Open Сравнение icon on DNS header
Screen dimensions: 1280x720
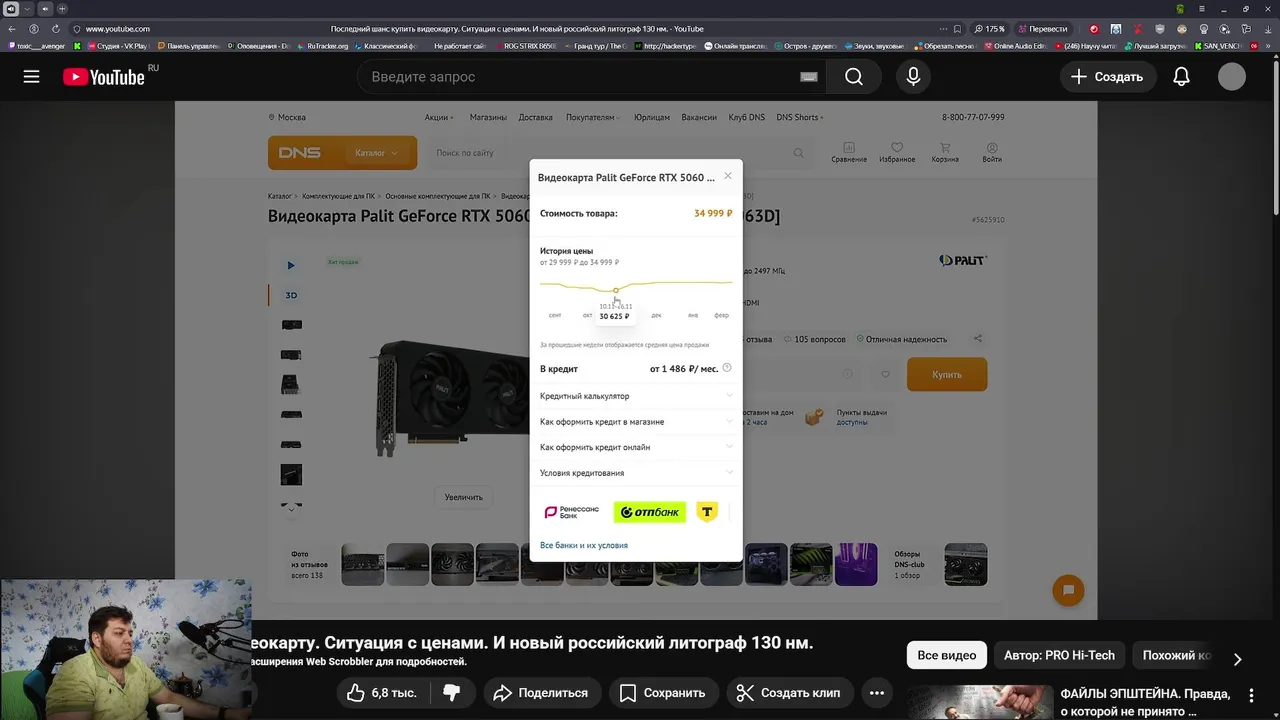tap(849, 153)
